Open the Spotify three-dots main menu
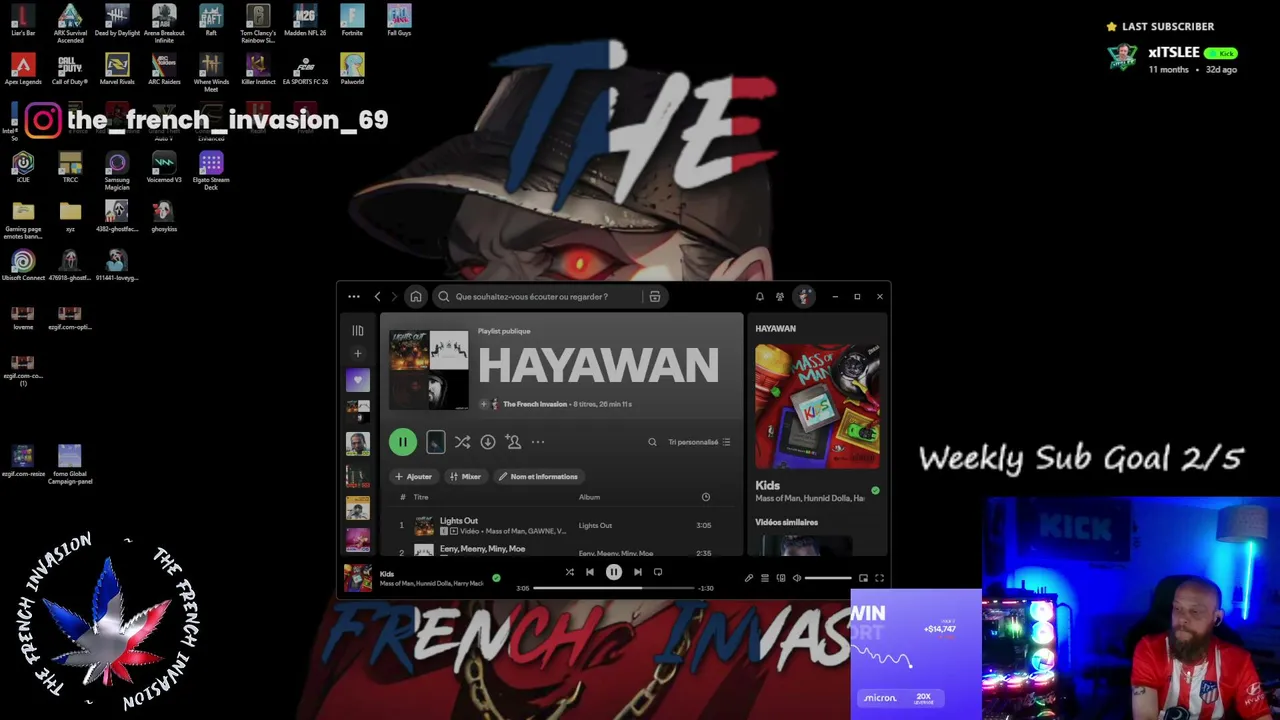 click(x=354, y=297)
